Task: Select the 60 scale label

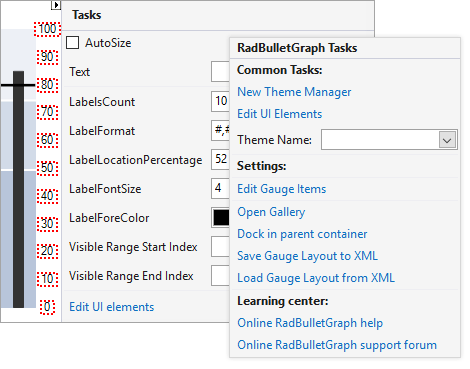Action: point(47,140)
